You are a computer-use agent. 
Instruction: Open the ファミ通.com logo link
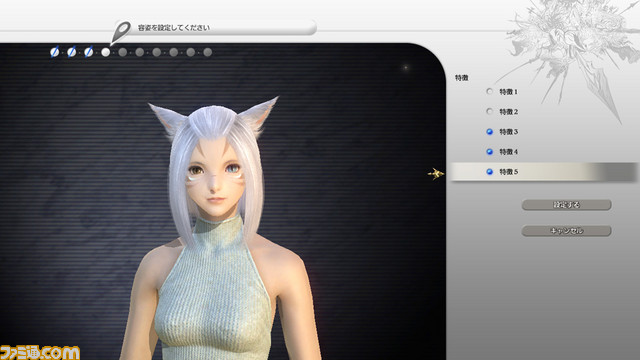pyautogui.click(x=40, y=352)
